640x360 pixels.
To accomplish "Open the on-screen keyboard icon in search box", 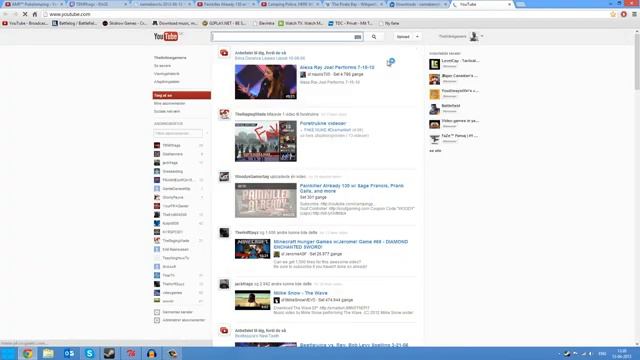I will (x=358, y=37).
